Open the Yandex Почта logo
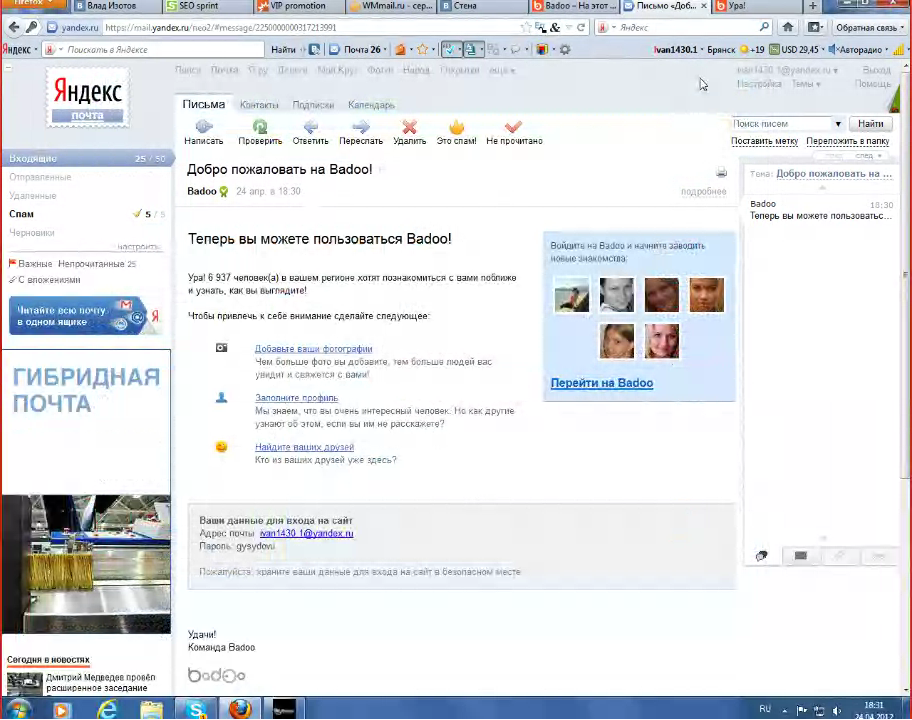 click(x=88, y=97)
